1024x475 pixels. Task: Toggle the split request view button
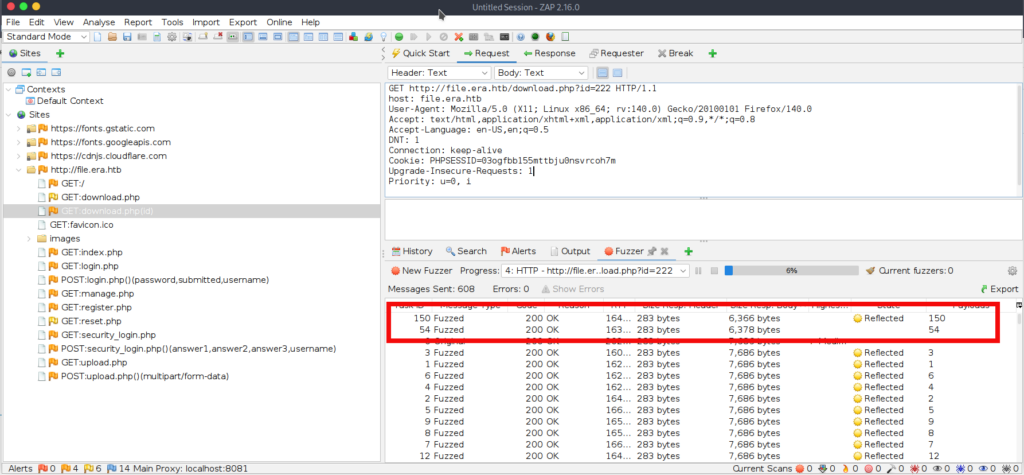[x=602, y=73]
